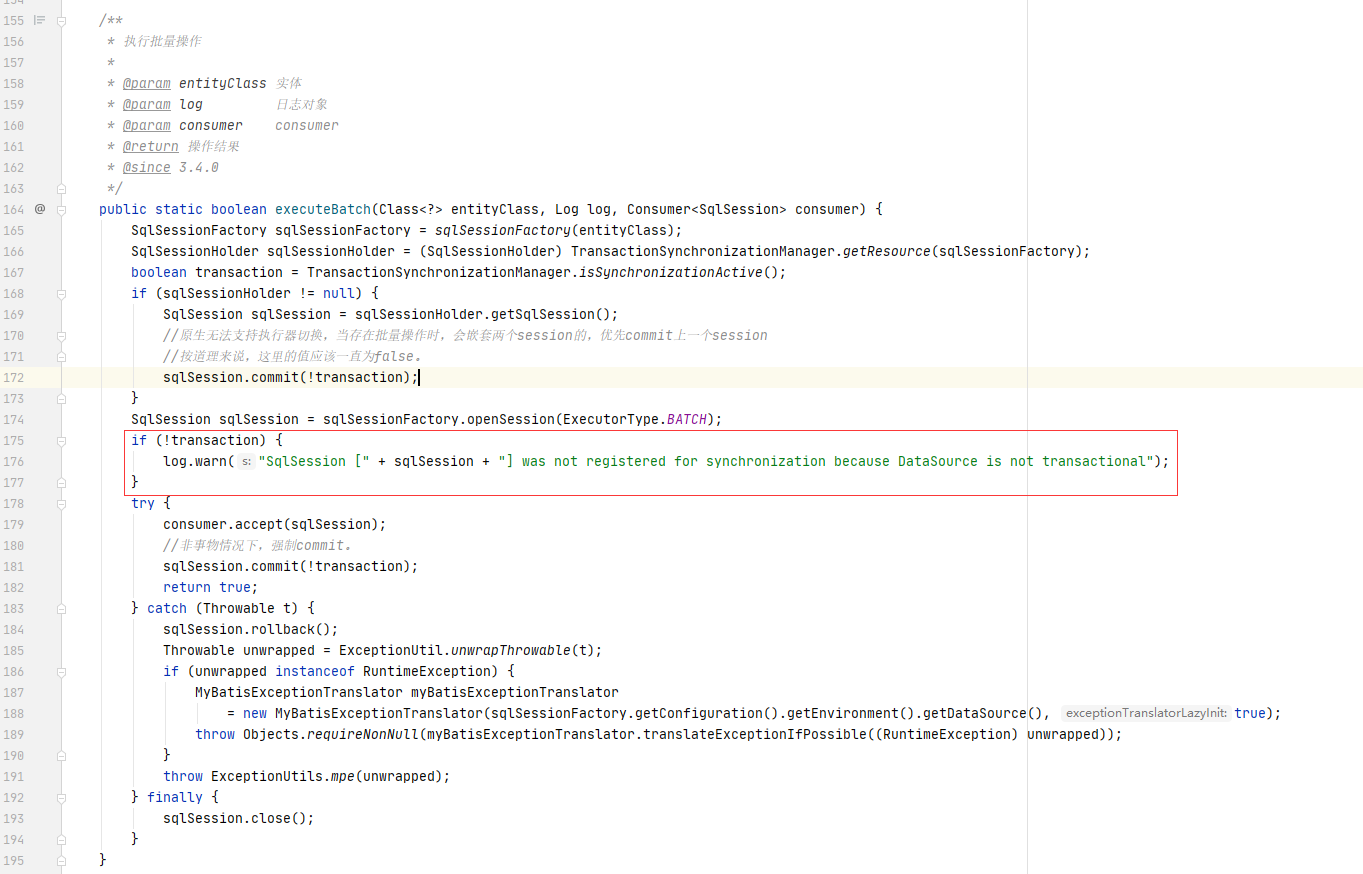Click on the ExecutorType.BATCH constant

686,419
